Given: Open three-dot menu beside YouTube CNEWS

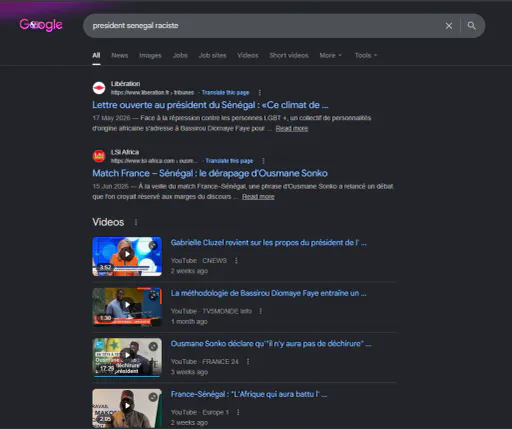Looking at the screenshot, I should pyautogui.click(x=236, y=261).
